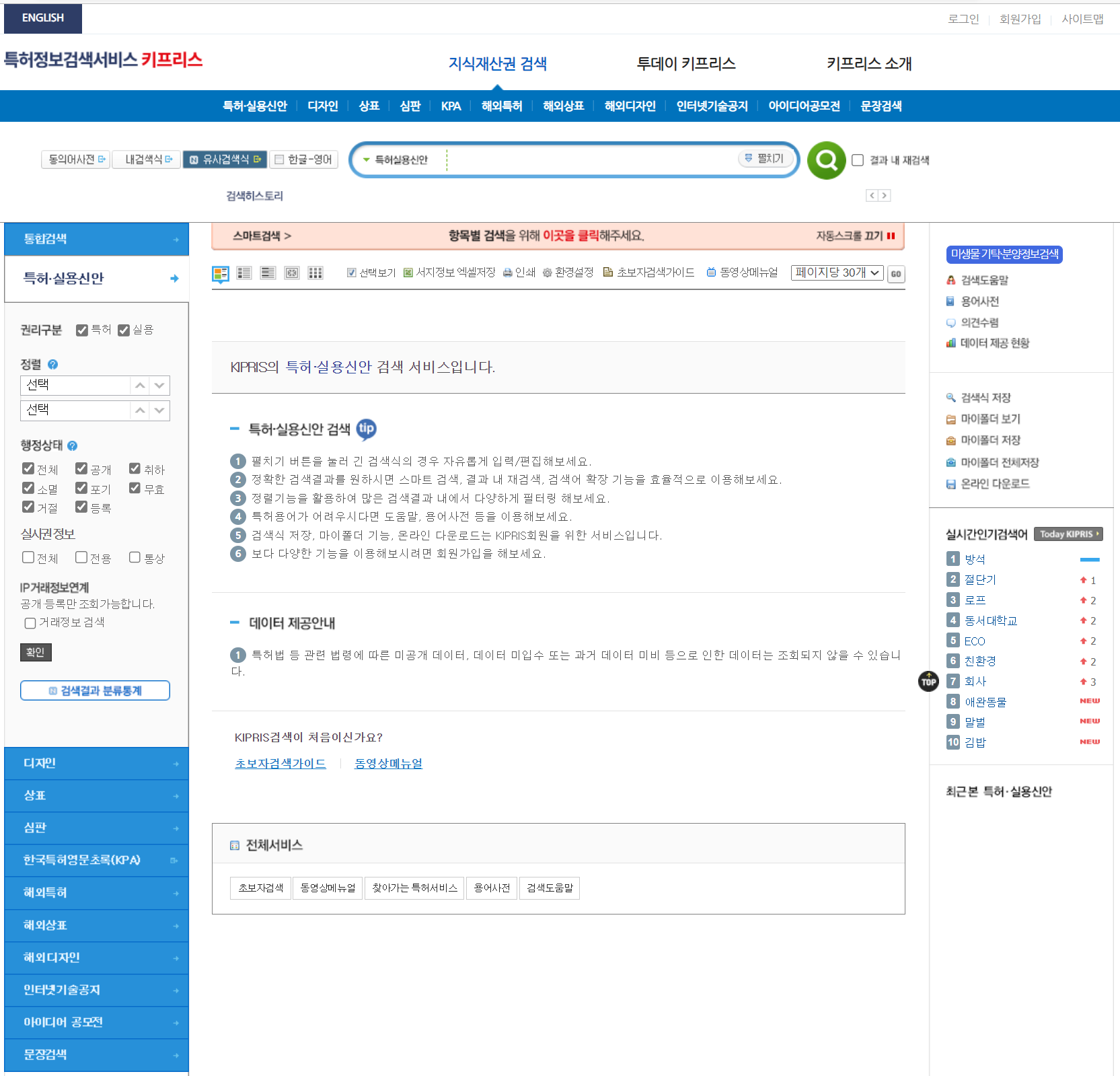The image size is (1120, 1076).
Task: Open 동영상메뉴얼 in toolbar
Action: [742, 273]
